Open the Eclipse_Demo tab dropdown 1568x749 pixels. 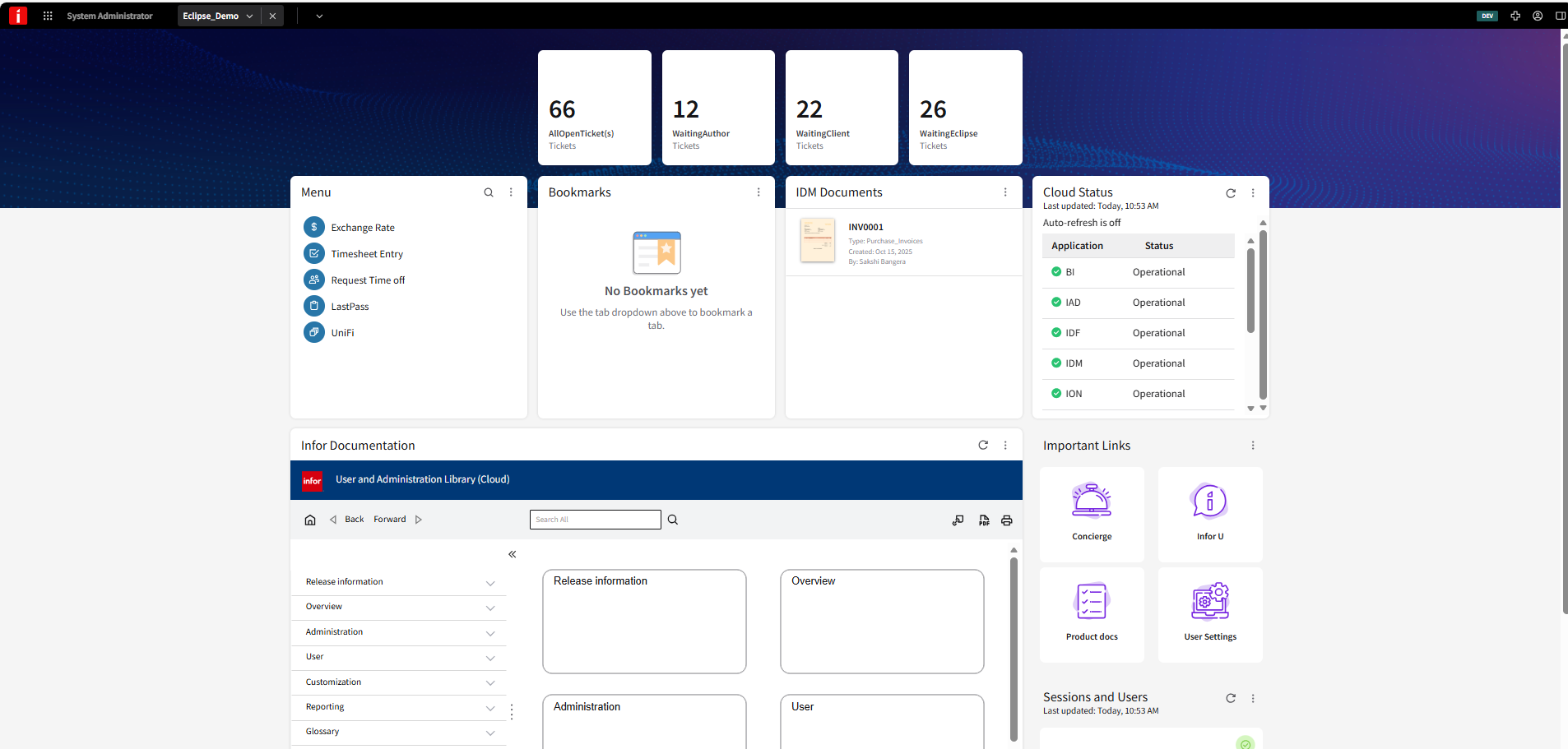pyautogui.click(x=249, y=15)
